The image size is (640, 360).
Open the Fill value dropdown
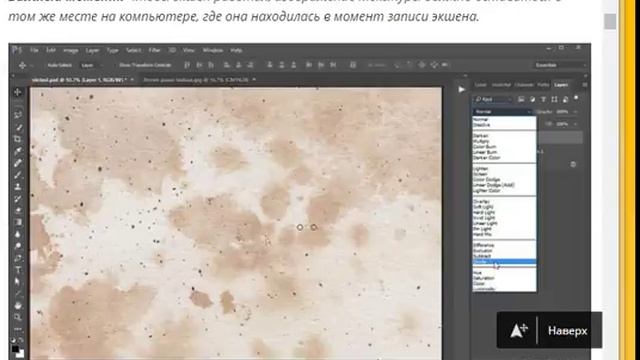point(576,124)
